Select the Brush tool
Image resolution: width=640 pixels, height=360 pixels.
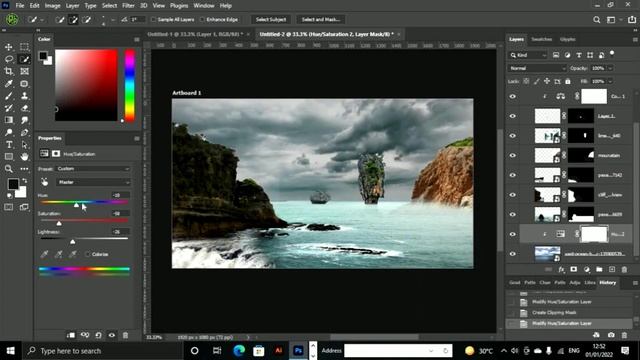coord(9,96)
